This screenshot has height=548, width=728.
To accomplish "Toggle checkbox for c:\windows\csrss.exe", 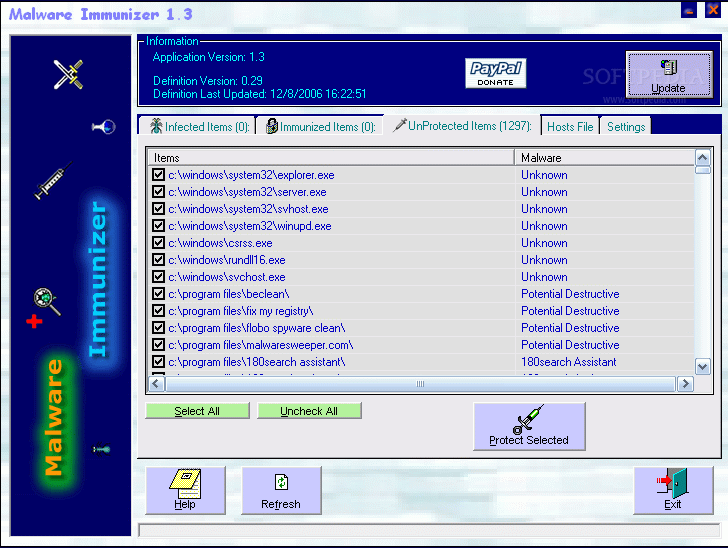I will [158, 243].
